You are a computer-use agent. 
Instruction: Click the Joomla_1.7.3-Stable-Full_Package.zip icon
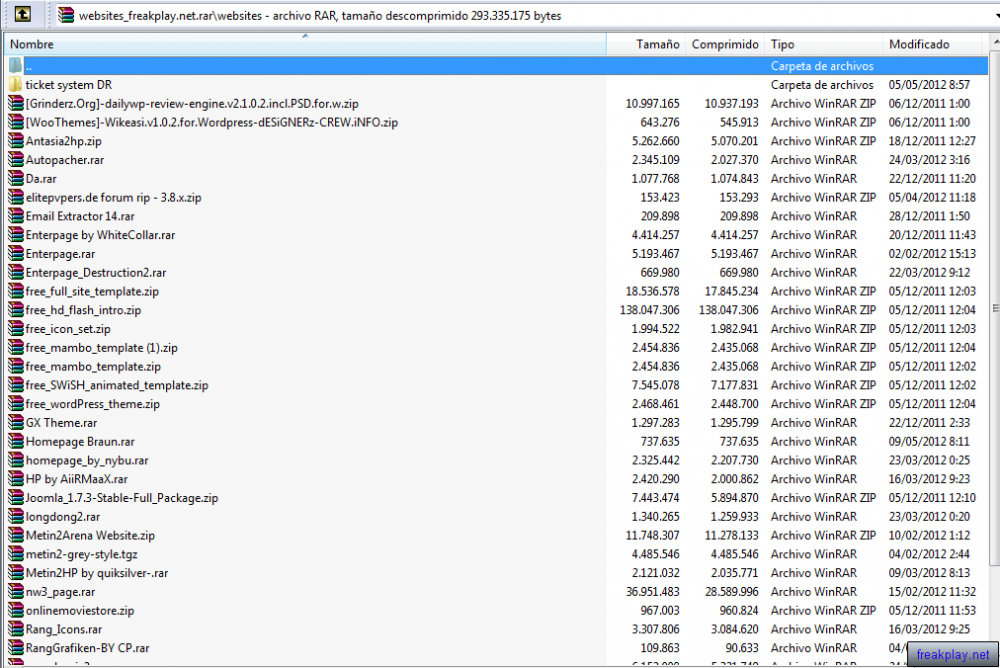point(15,498)
